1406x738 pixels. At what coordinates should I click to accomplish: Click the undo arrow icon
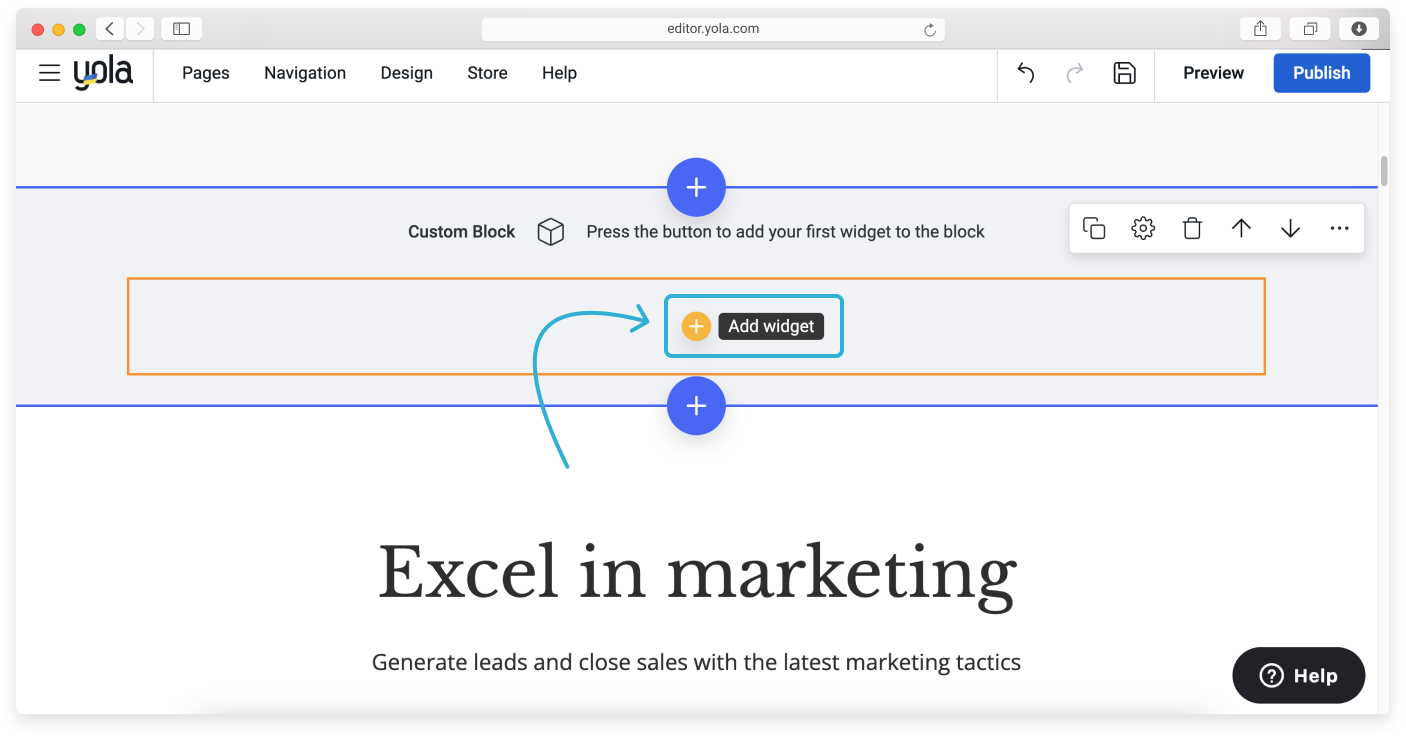click(1025, 73)
